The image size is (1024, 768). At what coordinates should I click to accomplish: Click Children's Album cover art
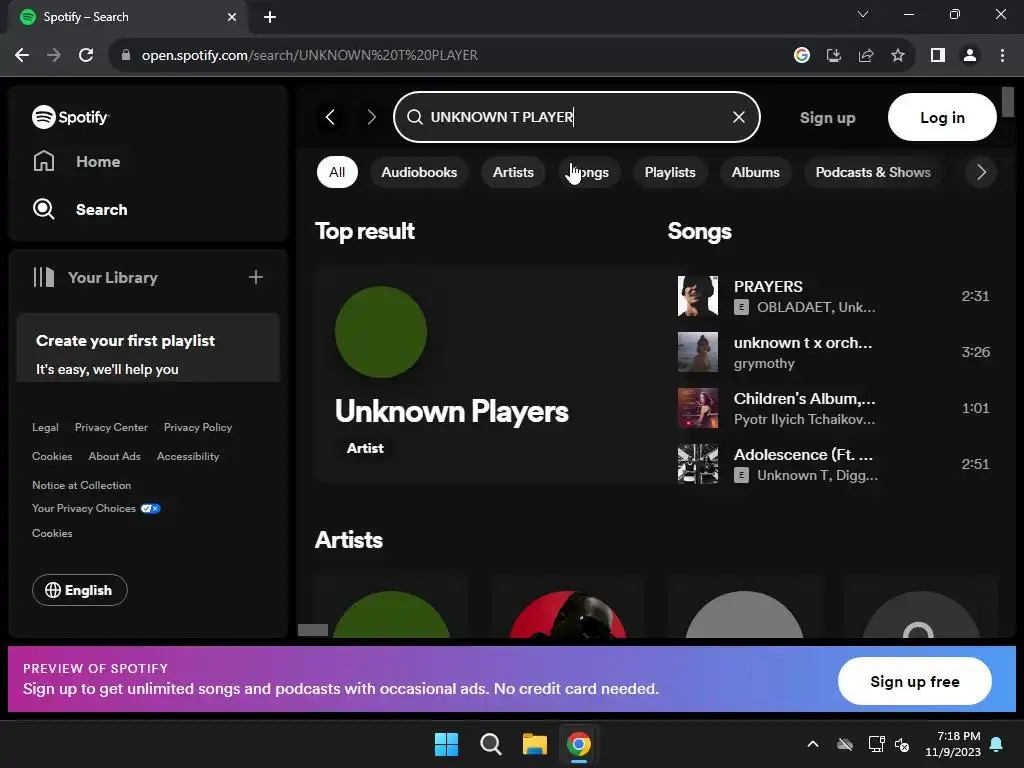697,408
